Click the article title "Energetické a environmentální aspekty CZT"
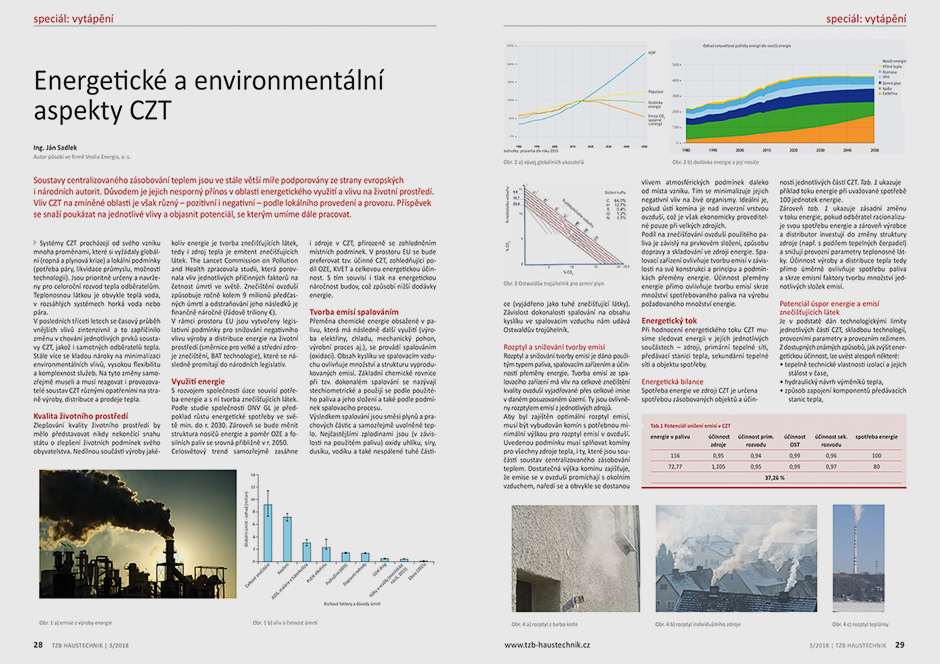 pos(209,96)
